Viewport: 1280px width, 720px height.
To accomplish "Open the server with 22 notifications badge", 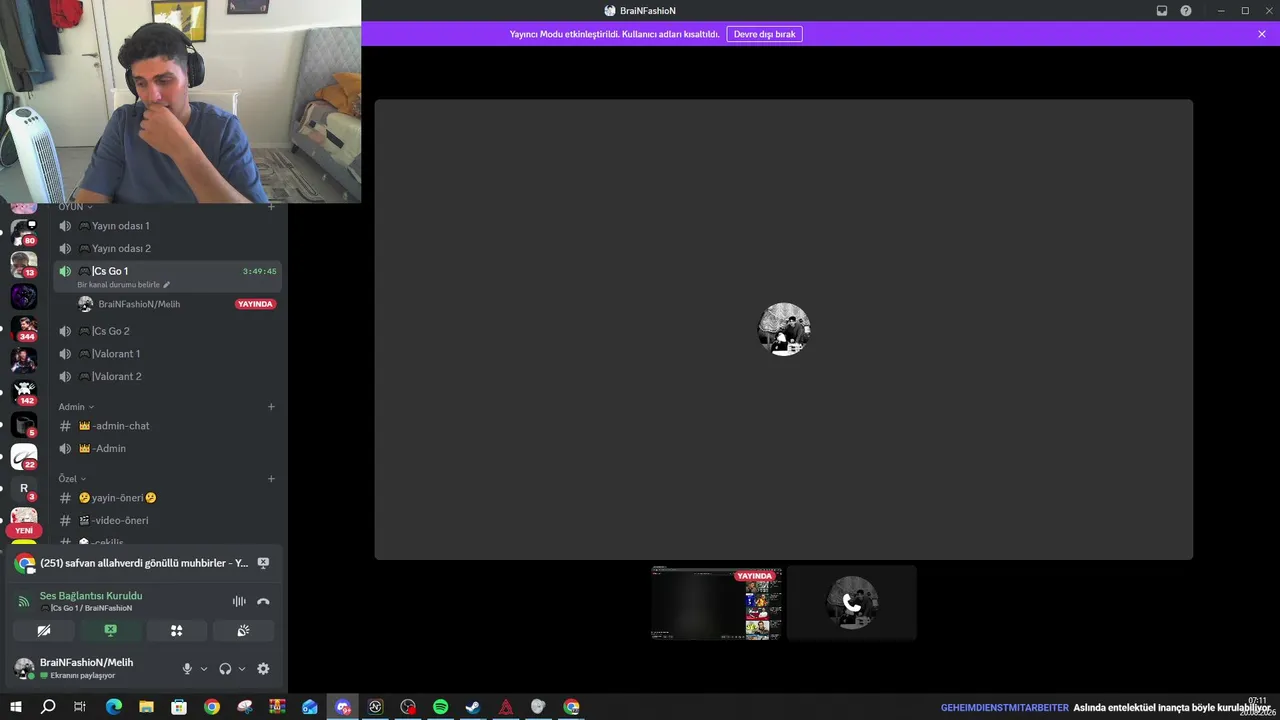I will pos(24,456).
